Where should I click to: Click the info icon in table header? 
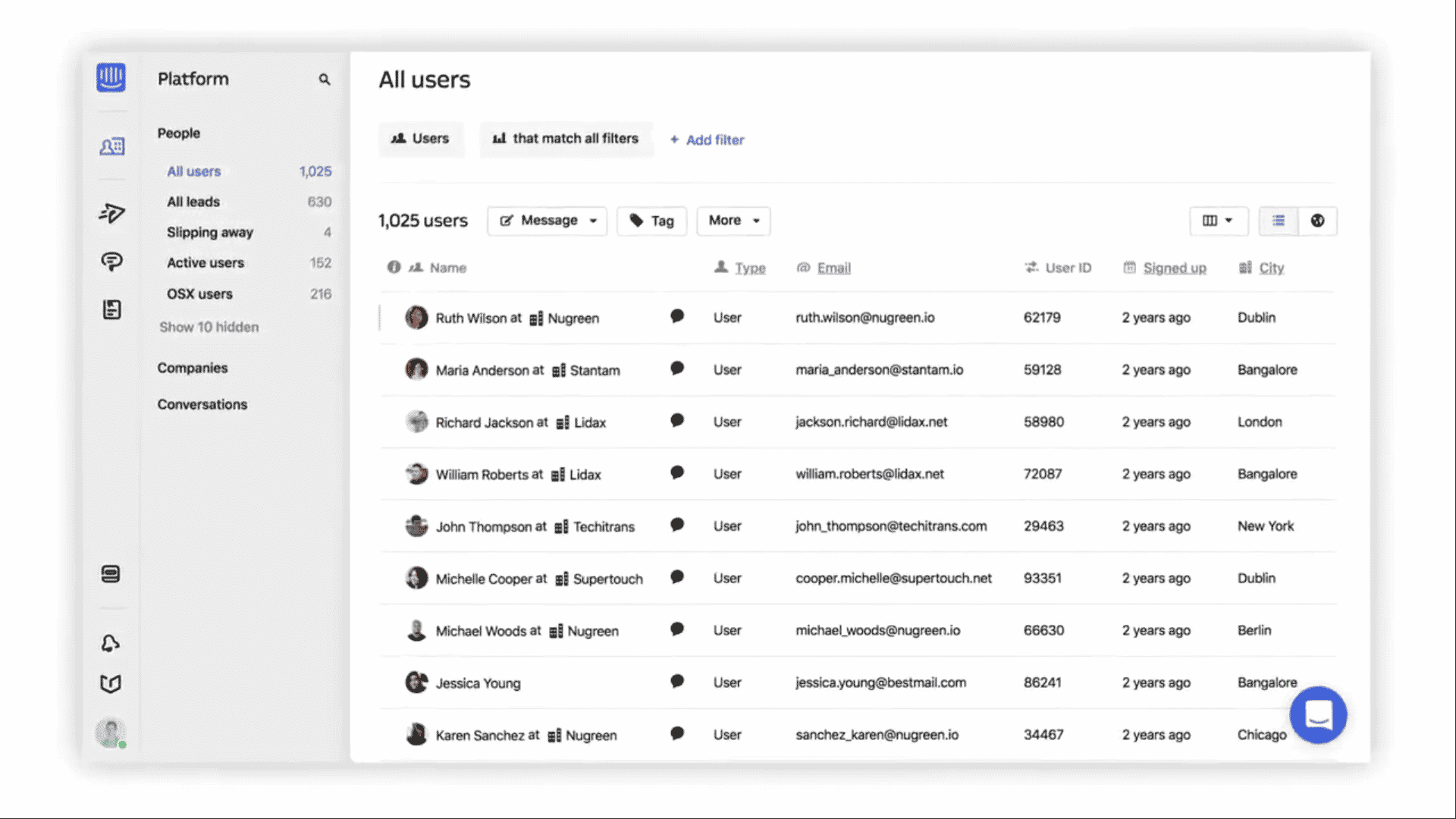pyautogui.click(x=394, y=267)
